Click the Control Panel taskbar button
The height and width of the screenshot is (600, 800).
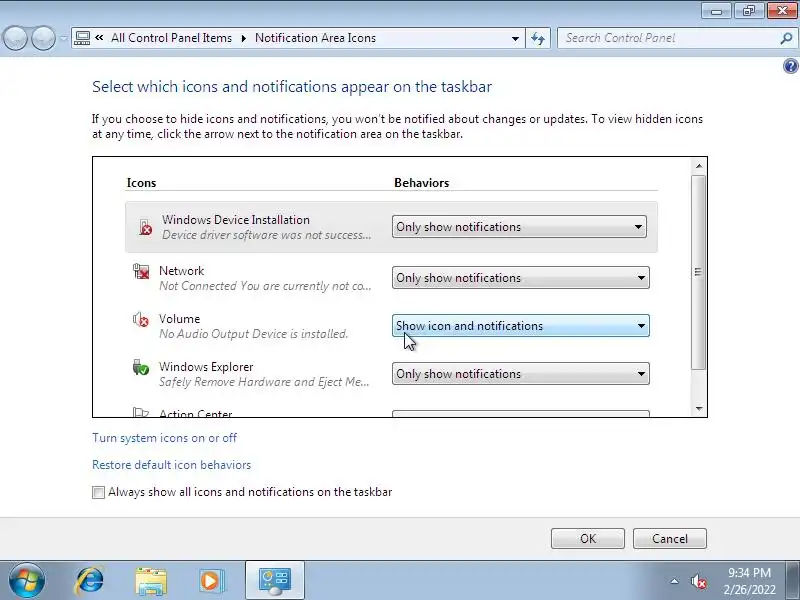275,581
